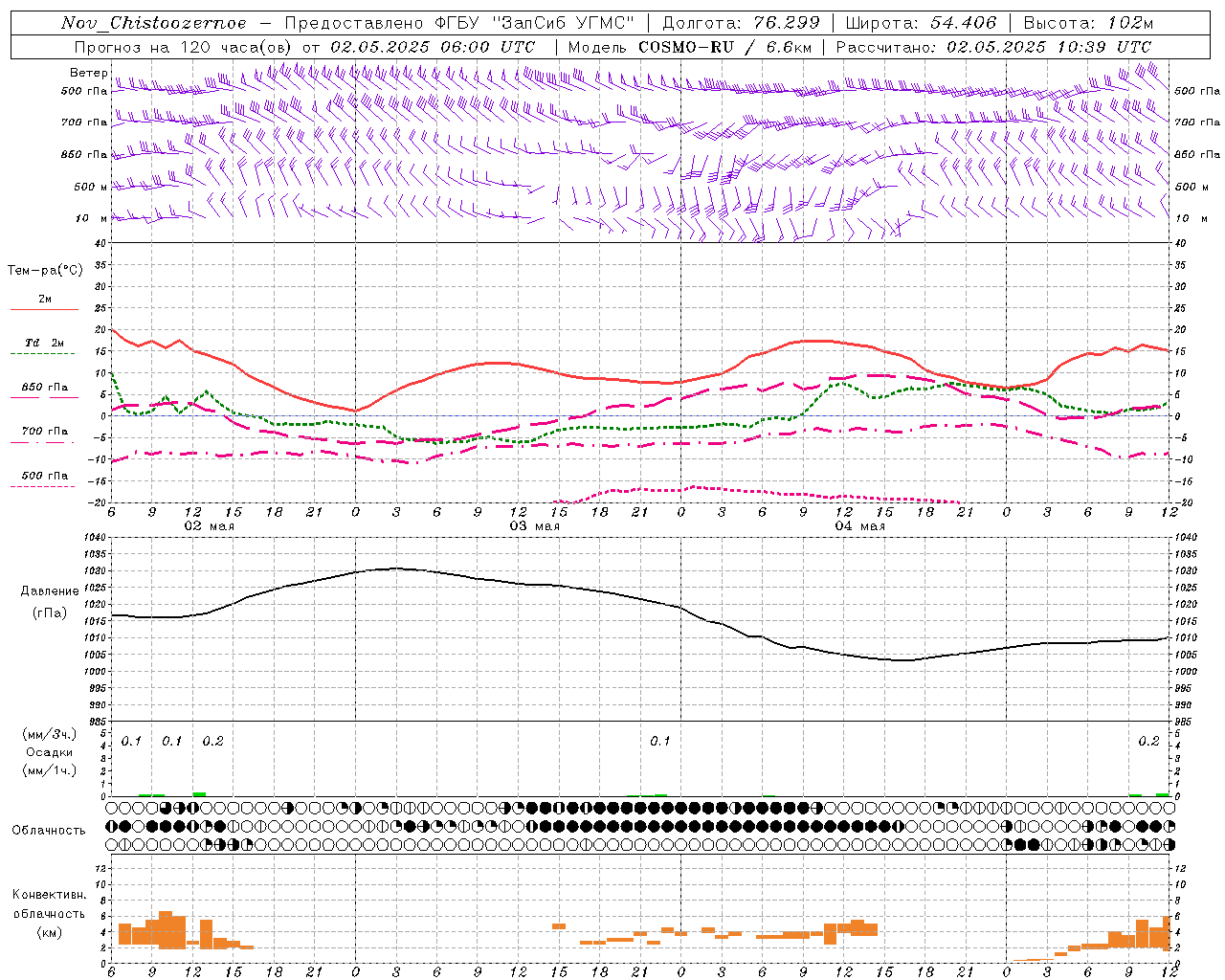Click the '02 мая' date label
Image resolution: width=1225 pixels, height=980 pixels.
point(209,526)
